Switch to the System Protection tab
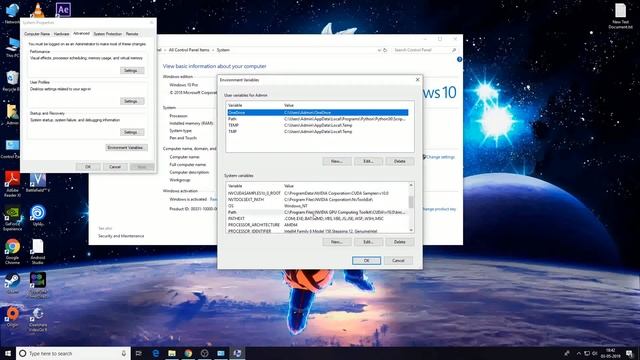The height and width of the screenshot is (360, 640). pos(108,34)
